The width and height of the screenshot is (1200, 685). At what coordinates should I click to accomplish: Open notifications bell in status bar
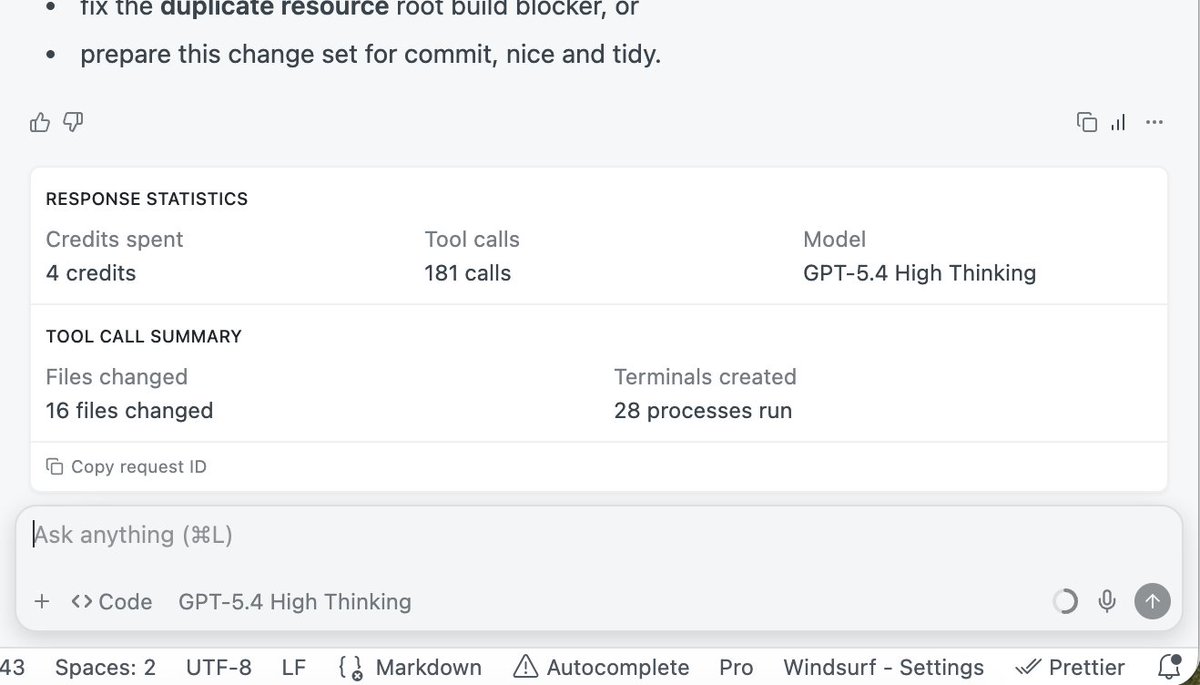click(x=1168, y=667)
